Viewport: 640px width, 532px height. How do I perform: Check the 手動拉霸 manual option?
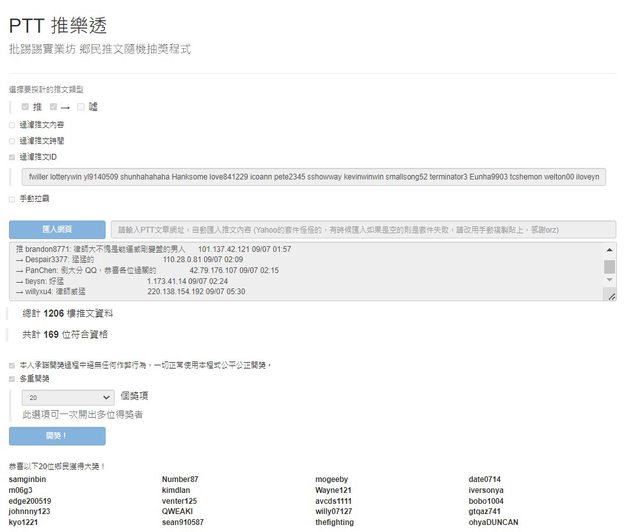pos(12,199)
